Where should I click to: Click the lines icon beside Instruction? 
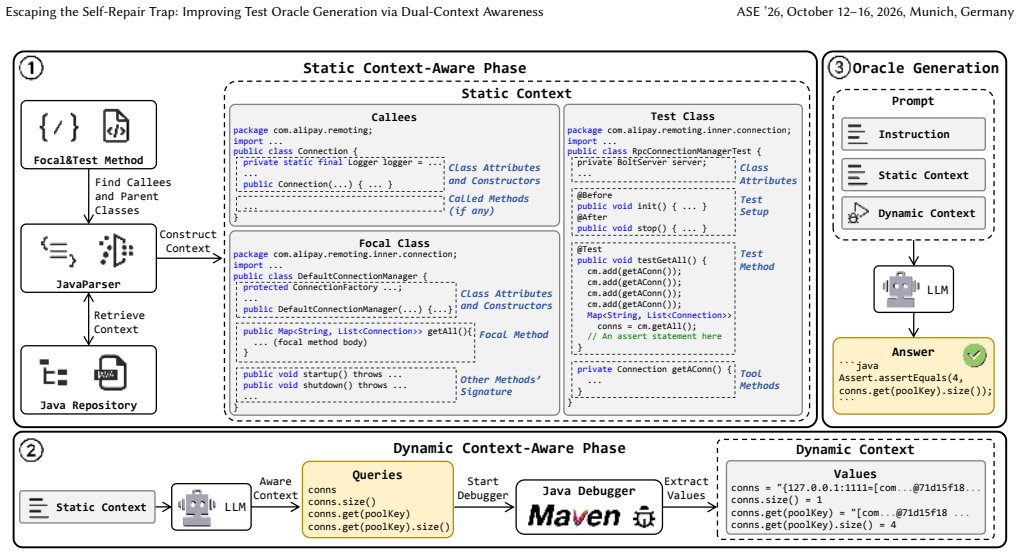pos(858,135)
